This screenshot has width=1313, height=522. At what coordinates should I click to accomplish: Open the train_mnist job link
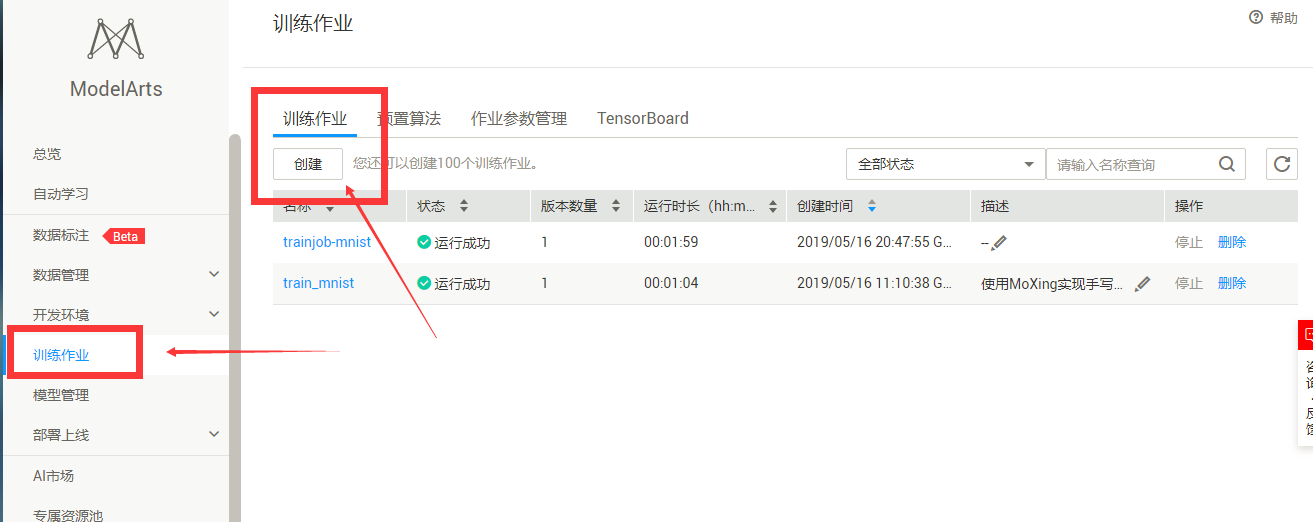pyautogui.click(x=318, y=283)
